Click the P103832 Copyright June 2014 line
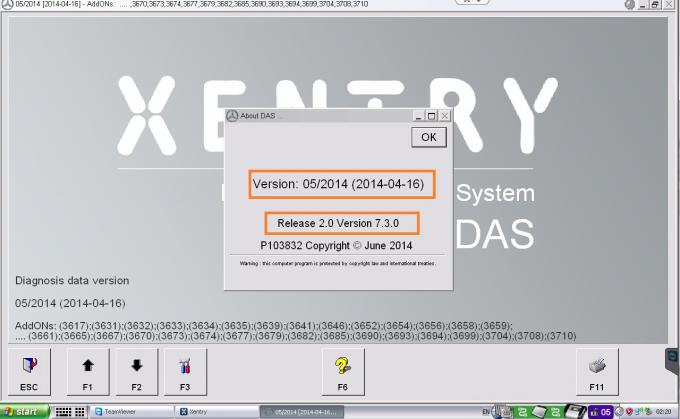Image resolution: width=680 pixels, height=419 pixels. coord(336,246)
